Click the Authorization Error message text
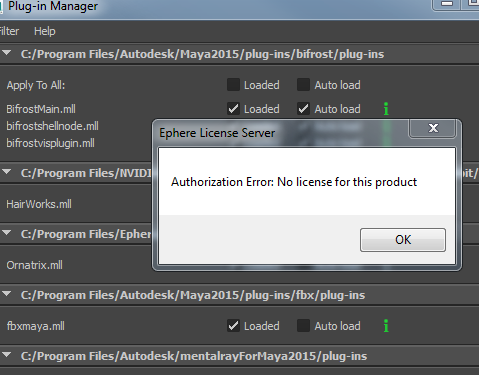 [294, 182]
